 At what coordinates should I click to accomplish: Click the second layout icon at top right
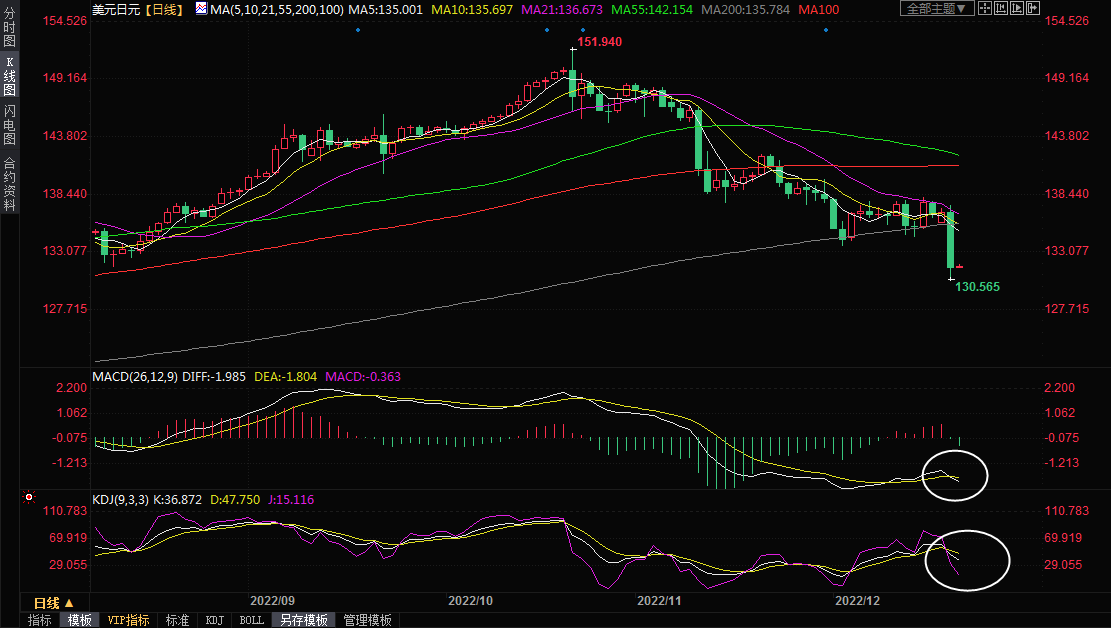point(1001,9)
